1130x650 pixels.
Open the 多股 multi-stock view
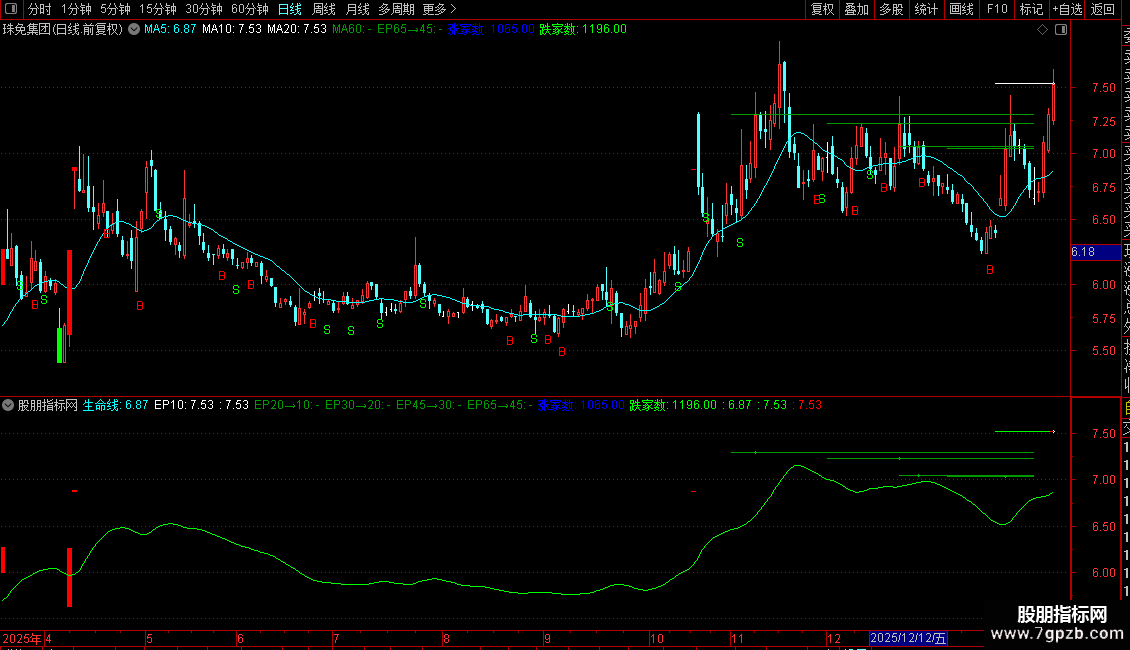click(891, 9)
